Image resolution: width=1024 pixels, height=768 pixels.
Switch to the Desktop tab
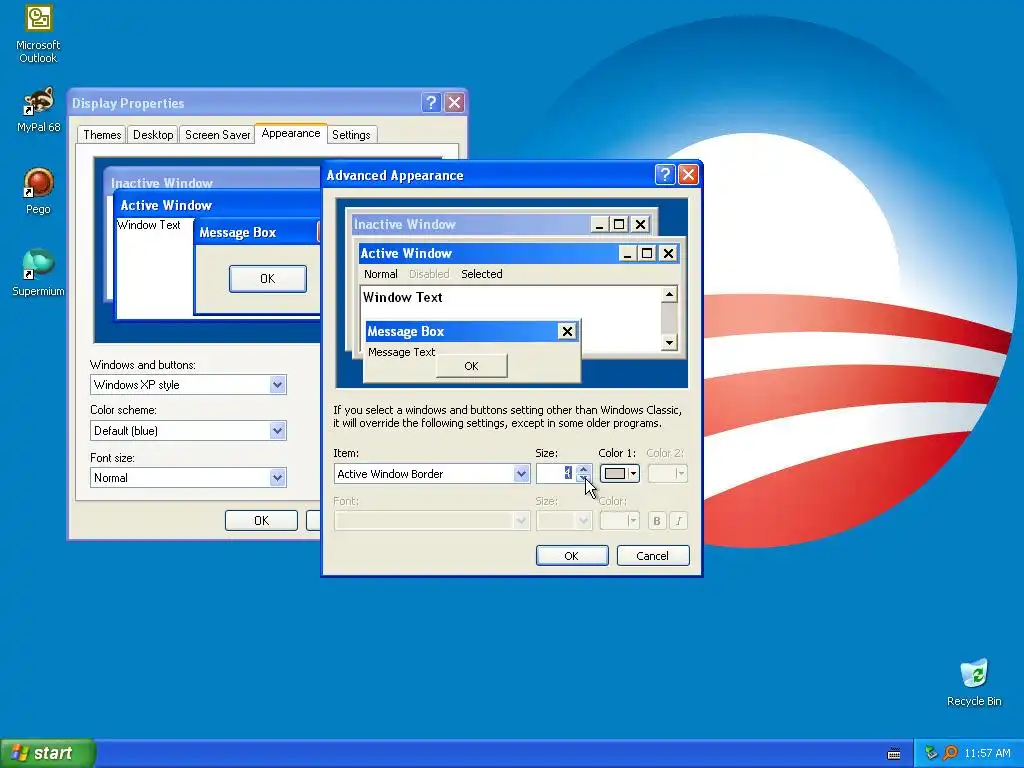[153, 135]
